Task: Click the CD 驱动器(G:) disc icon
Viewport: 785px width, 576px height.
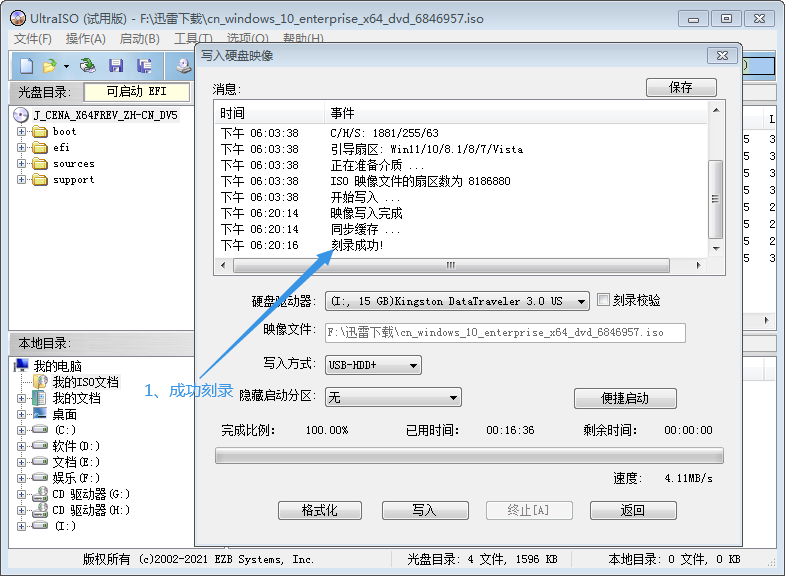Action: [x=40, y=494]
